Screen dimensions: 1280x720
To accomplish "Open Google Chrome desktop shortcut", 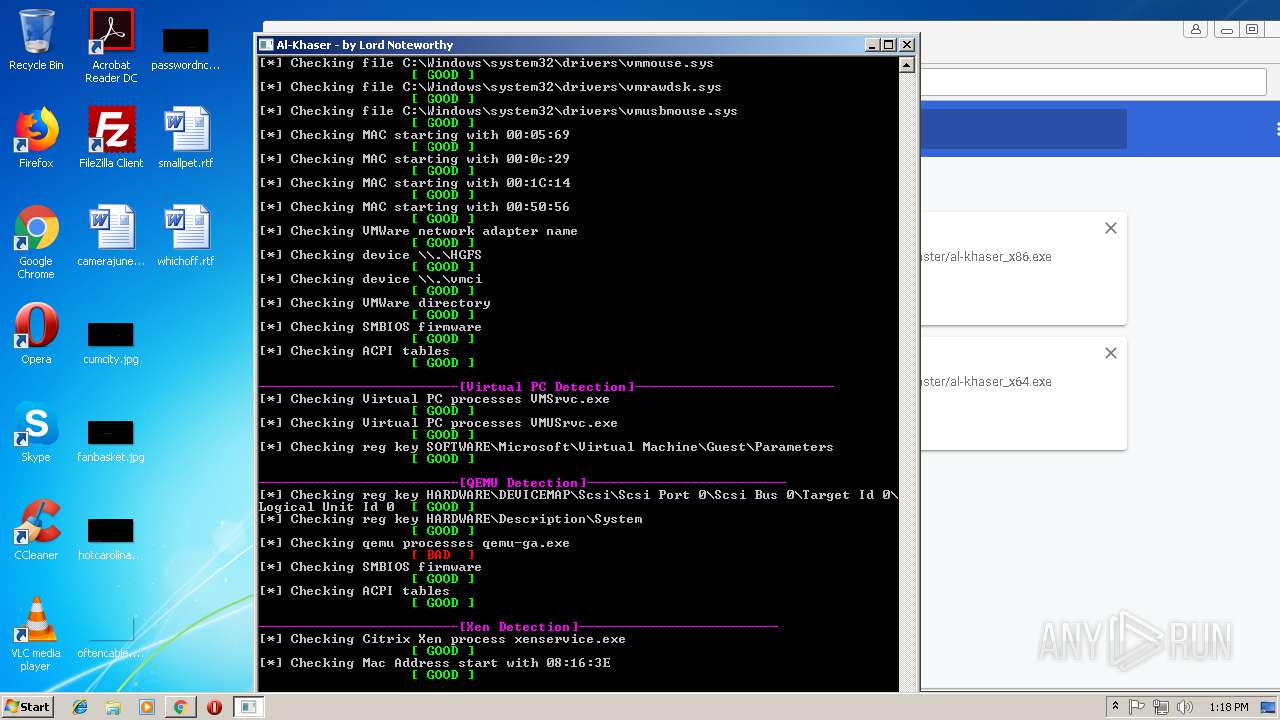I will tap(36, 242).
